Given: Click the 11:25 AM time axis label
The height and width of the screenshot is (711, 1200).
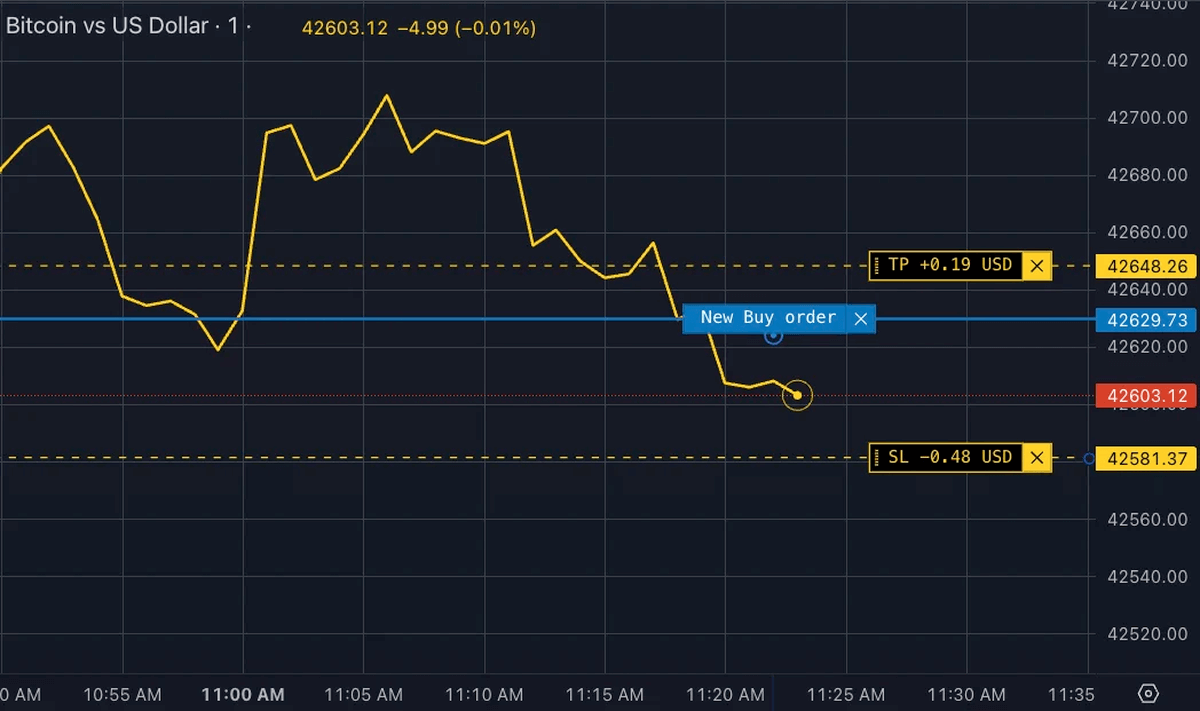Looking at the screenshot, I should click(x=846, y=694).
